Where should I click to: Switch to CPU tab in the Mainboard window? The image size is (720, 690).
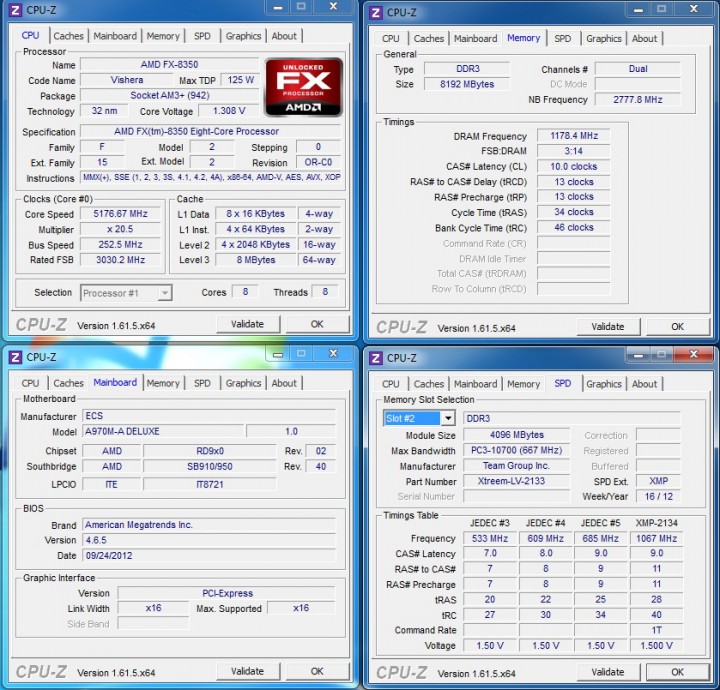coord(30,383)
